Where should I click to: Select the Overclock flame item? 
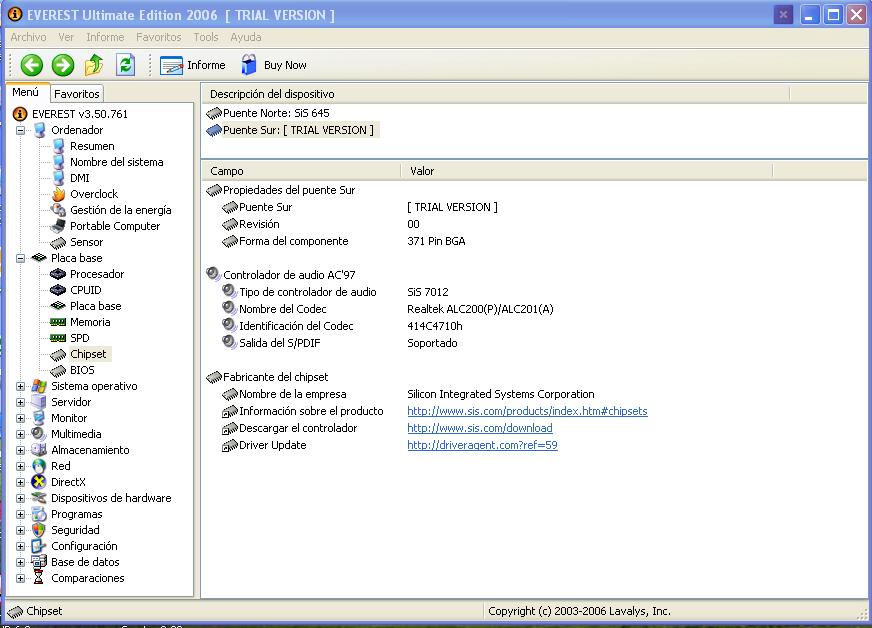pyautogui.click(x=93, y=194)
